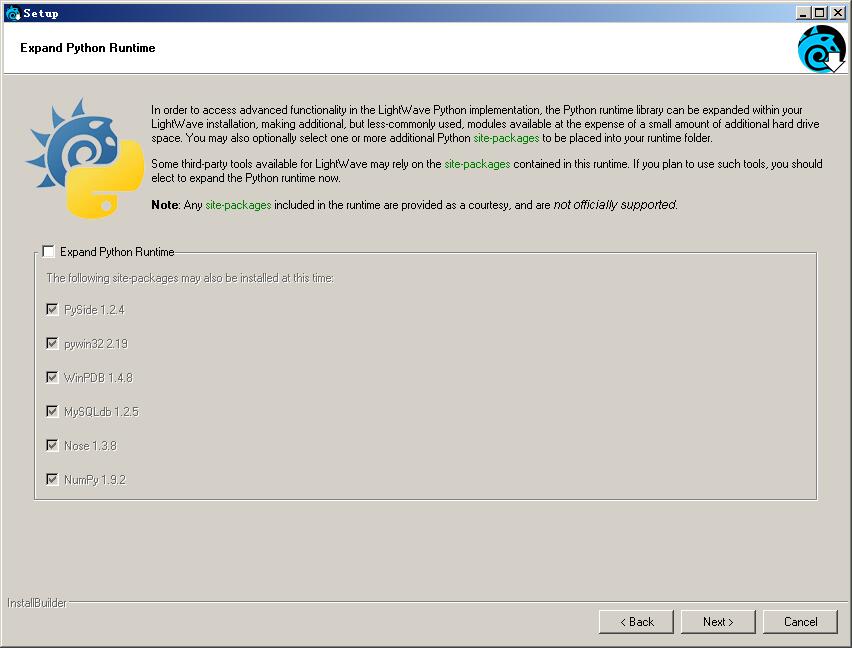Click the 'Setup' title bar text
The height and width of the screenshot is (648, 852).
(x=41, y=13)
